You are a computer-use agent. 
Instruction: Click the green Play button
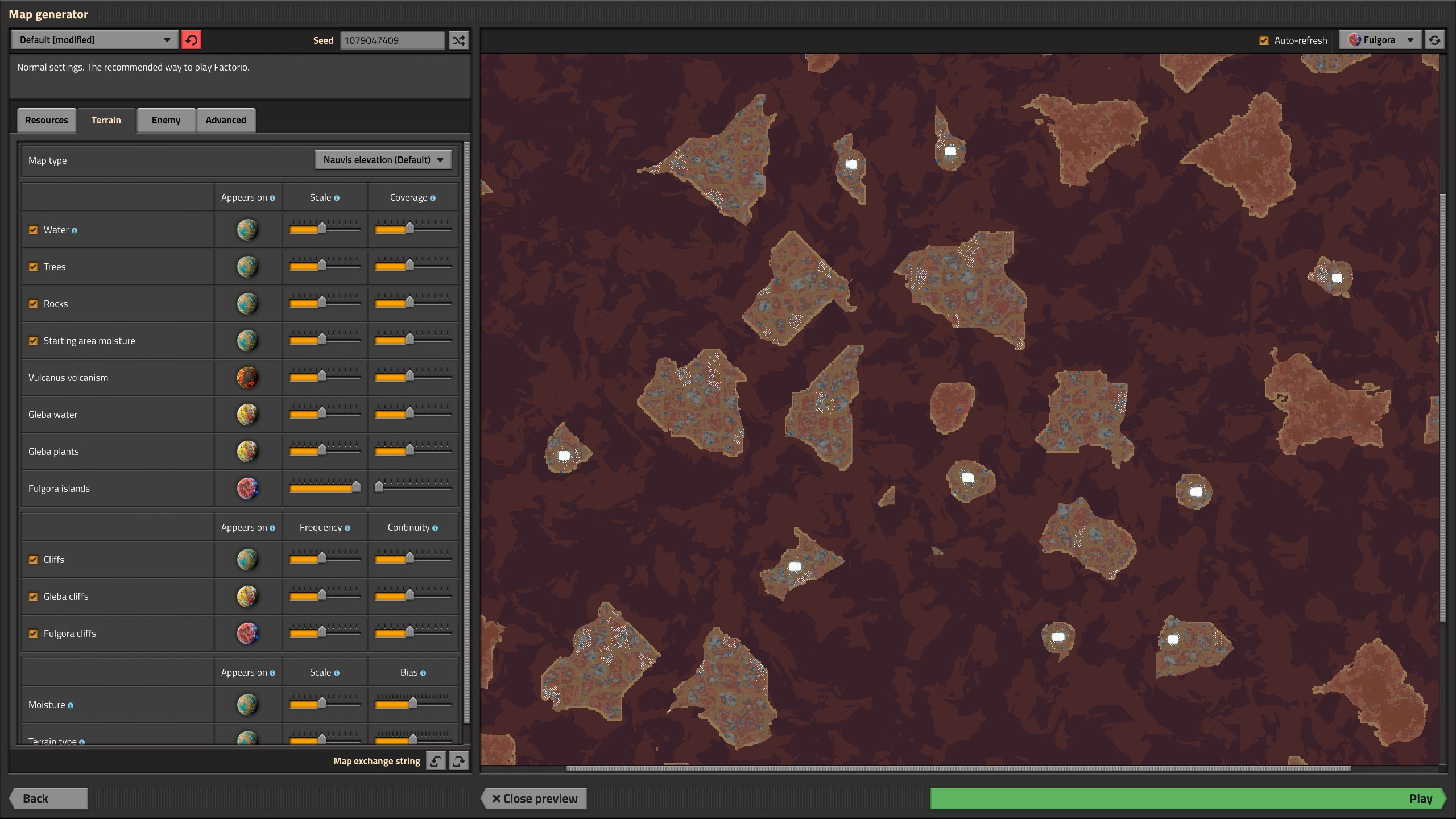(x=1188, y=798)
